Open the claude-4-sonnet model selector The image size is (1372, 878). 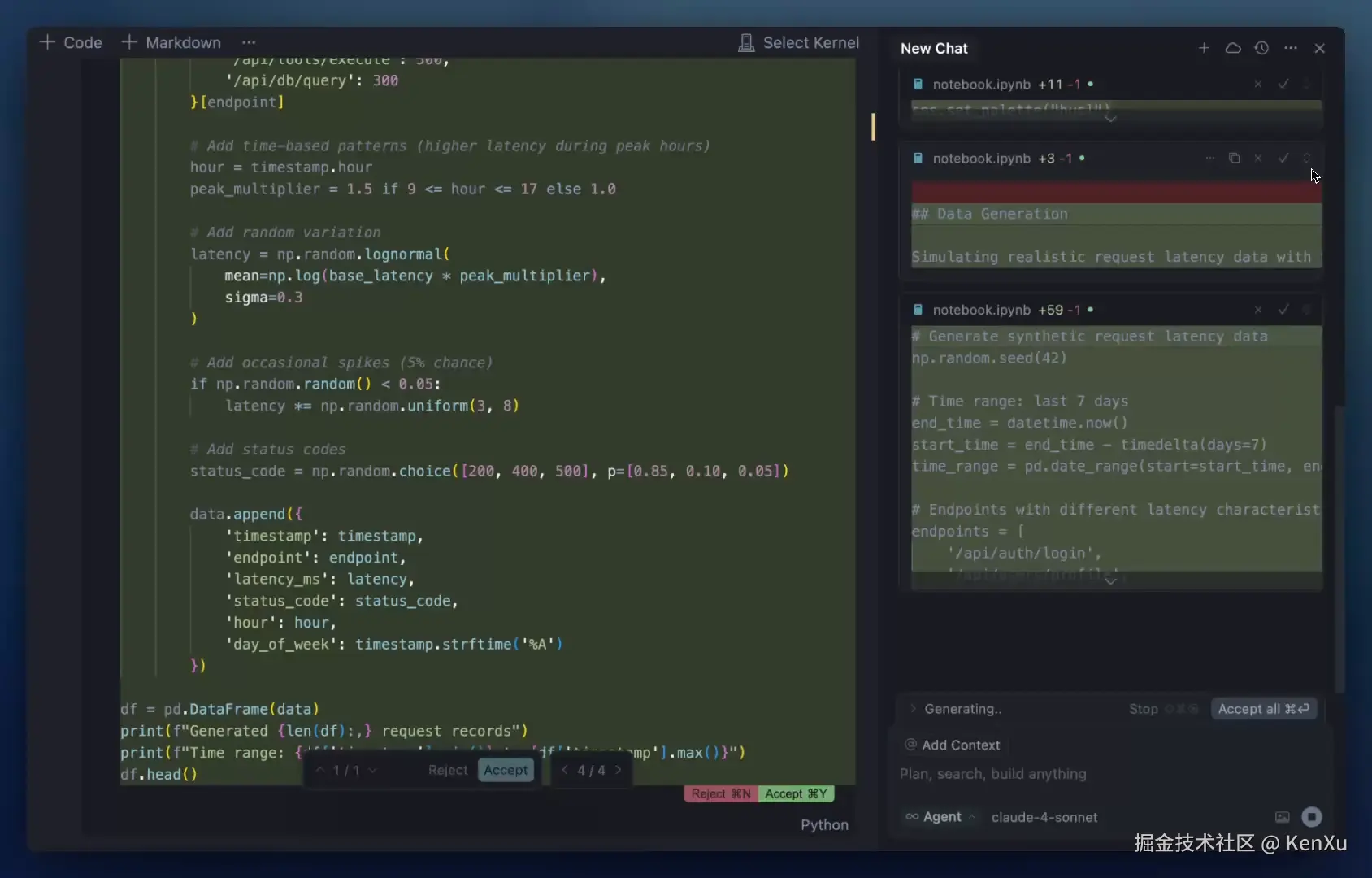click(1044, 817)
